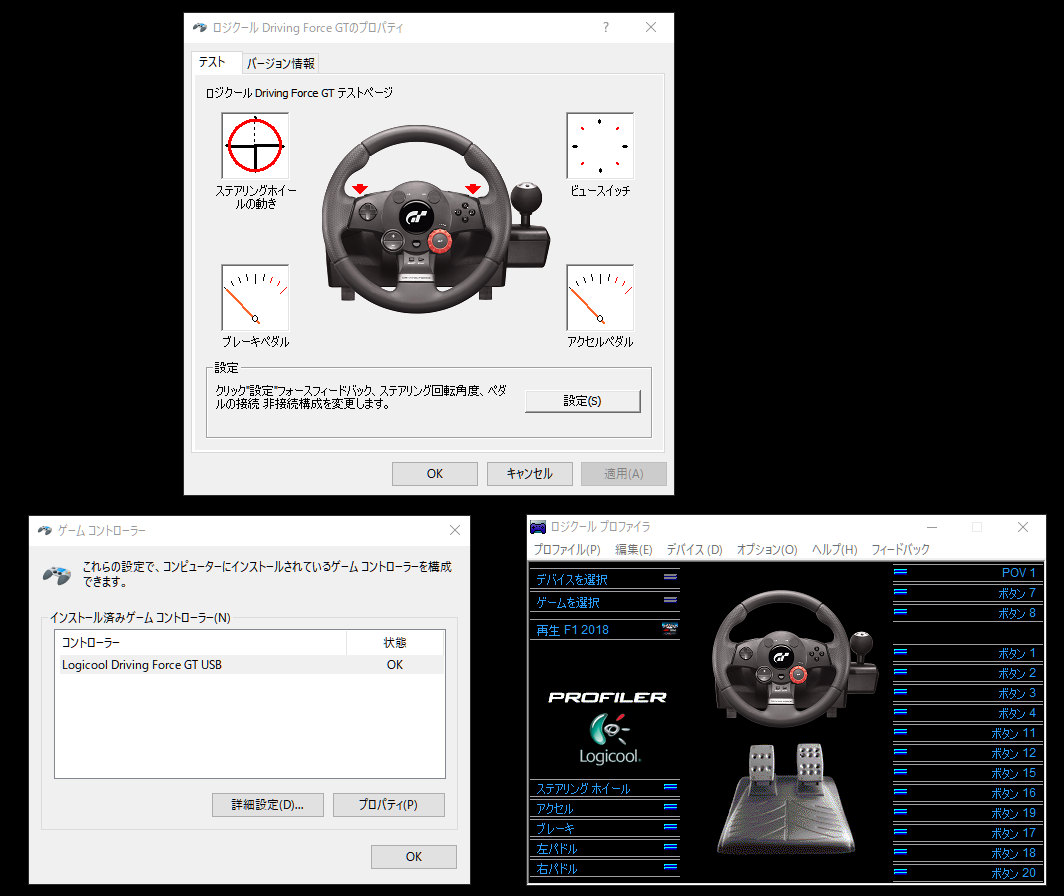The height and width of the screenshot is (896, 1064).
Task: Switch to the バージョン情報 tab
Action: coord(280,63)
